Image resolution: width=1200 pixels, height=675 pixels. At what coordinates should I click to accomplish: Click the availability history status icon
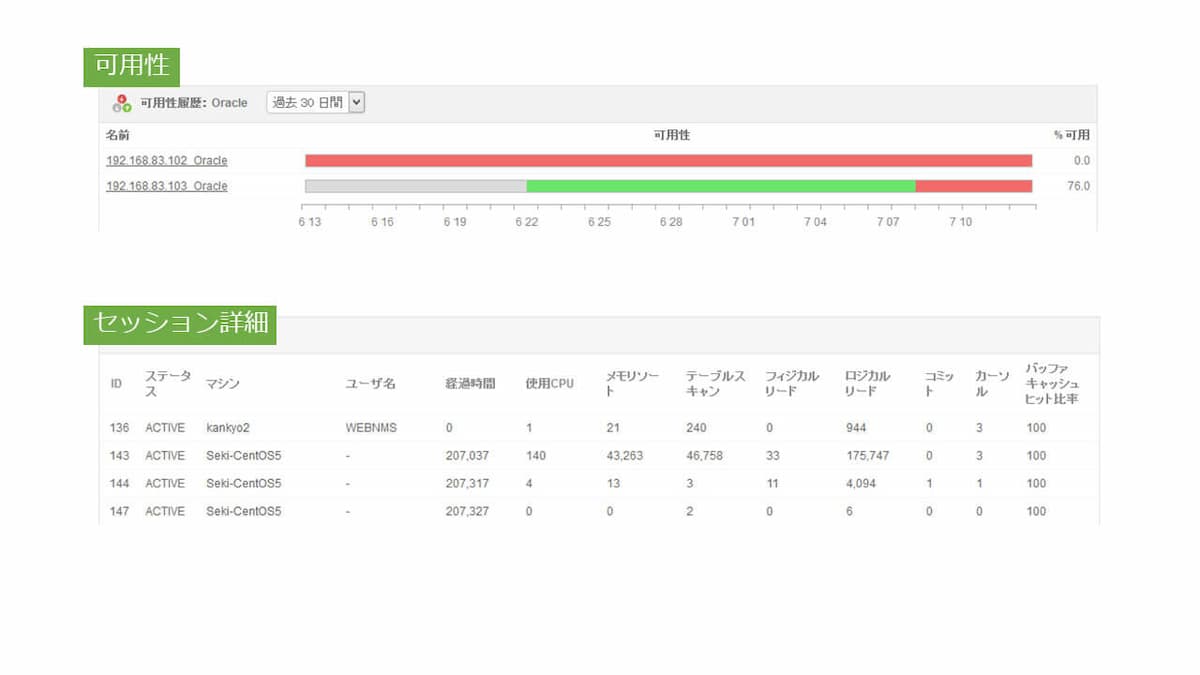[x=124, y=101]
